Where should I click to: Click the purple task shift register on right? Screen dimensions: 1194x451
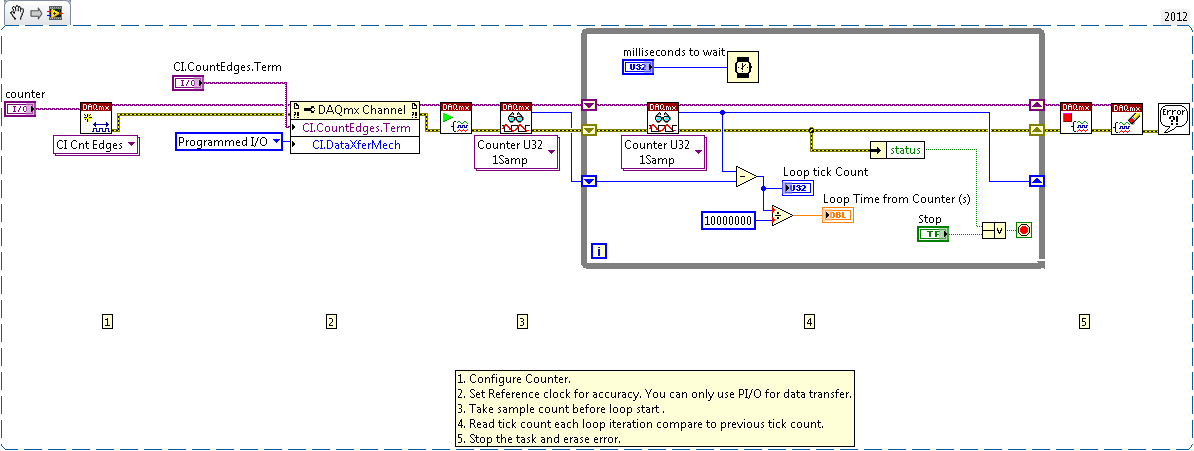tap(1036, 105)
